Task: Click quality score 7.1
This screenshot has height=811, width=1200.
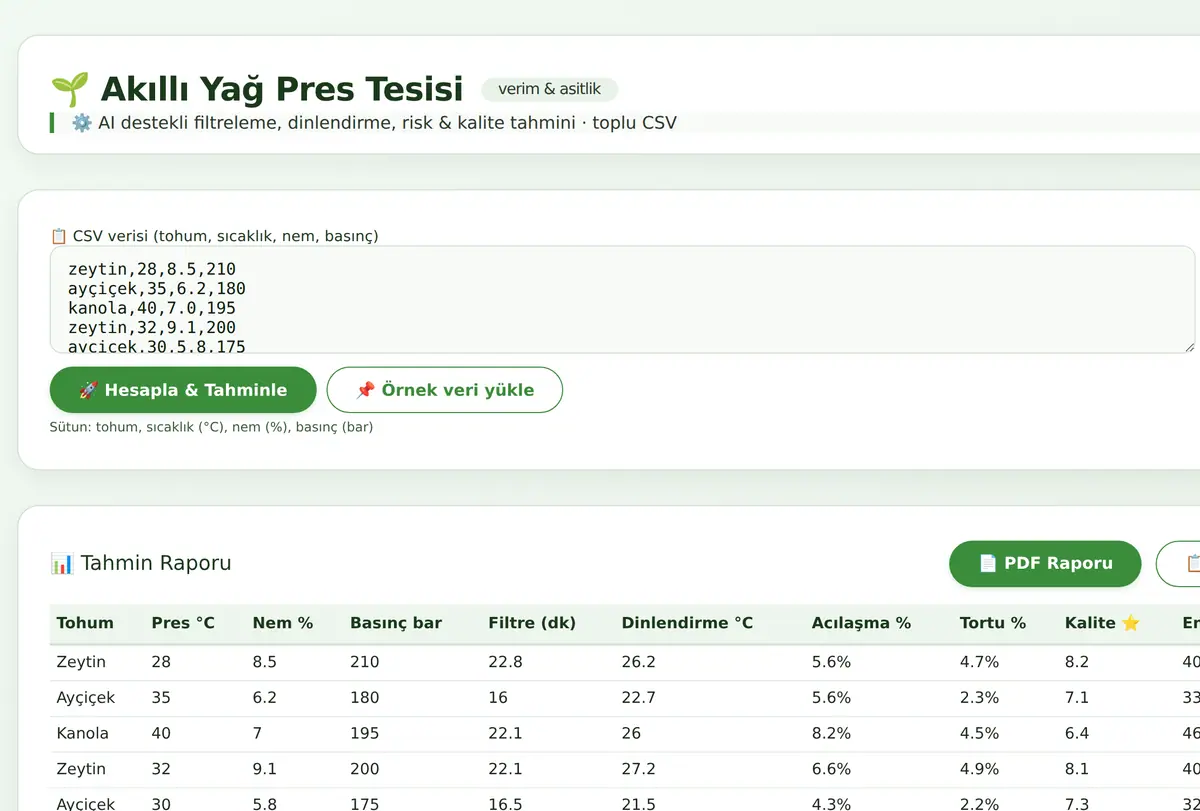Action: pyautogui.click(x=1077, y=697)
